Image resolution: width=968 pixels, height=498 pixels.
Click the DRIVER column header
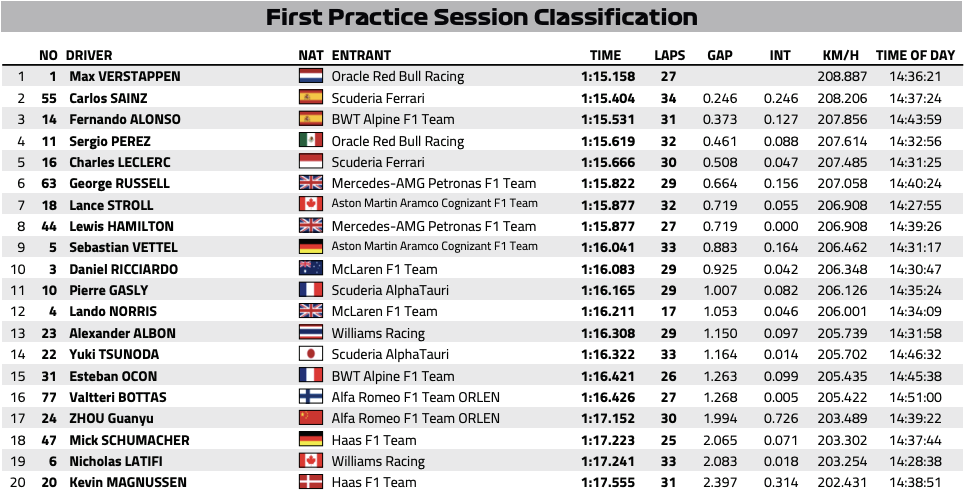(89, 56)
